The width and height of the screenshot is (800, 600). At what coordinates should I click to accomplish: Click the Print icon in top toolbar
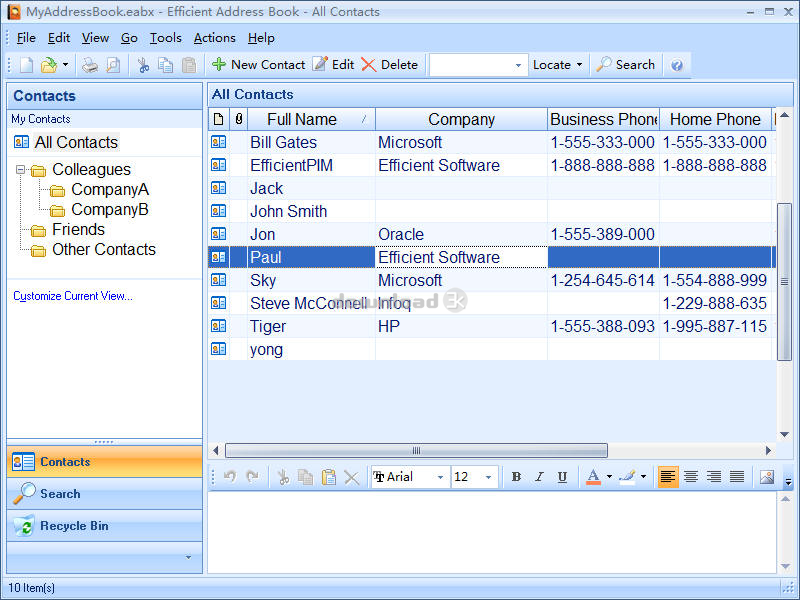coord(90,65)
